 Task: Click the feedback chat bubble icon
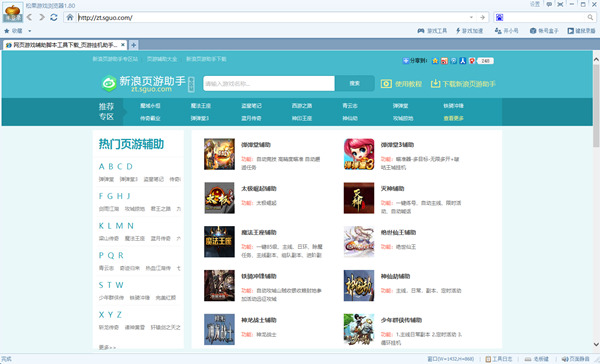point(549,4)
